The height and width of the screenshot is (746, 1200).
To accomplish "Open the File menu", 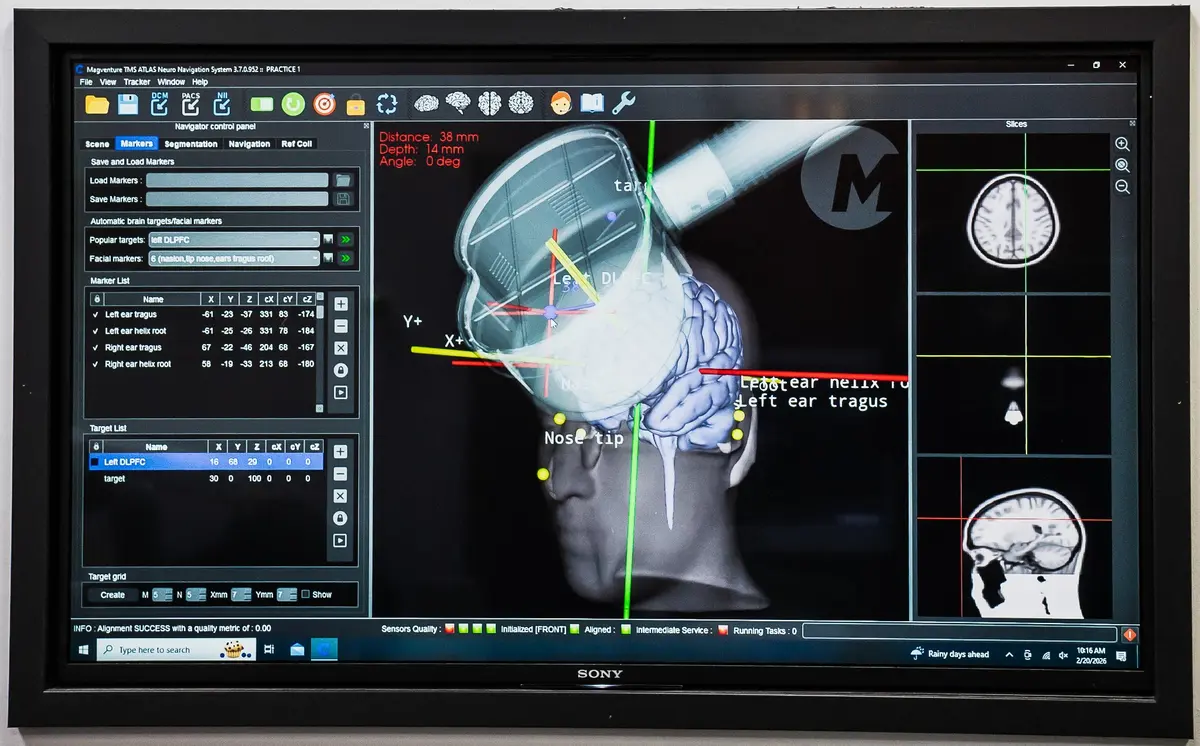I will pyautogui.click(x=86, y=82).
